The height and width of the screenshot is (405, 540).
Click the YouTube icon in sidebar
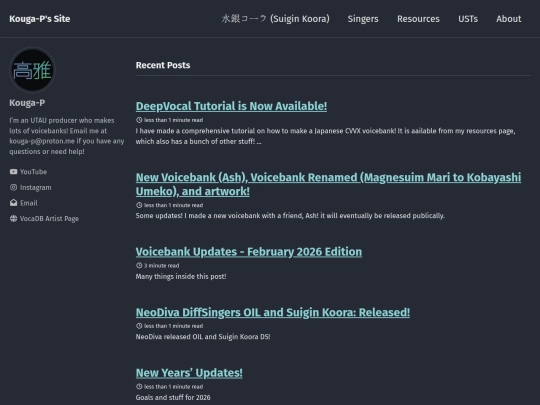point(13,172)
